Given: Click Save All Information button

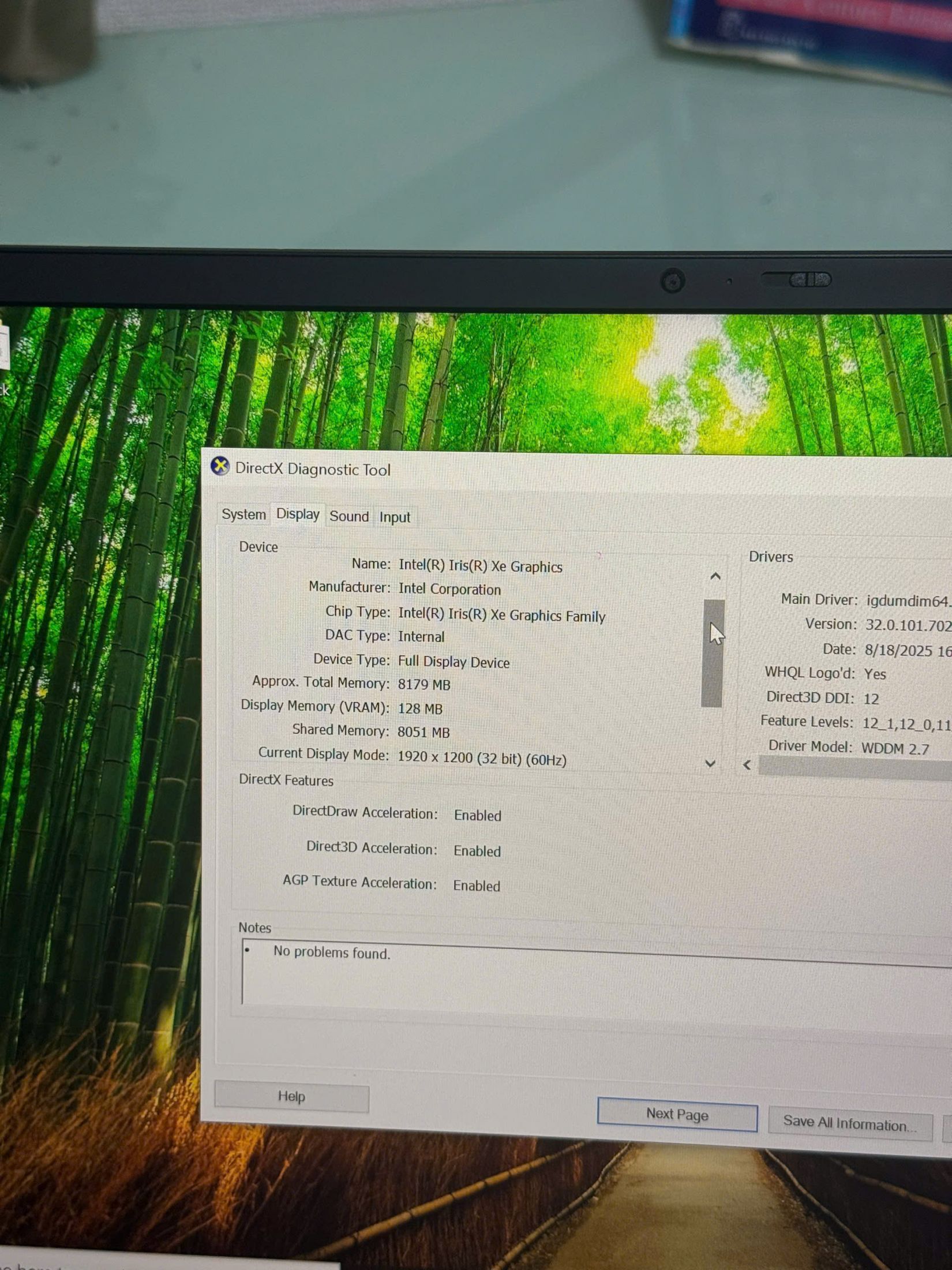Looking at the screenshot, I should point(849,1123).
